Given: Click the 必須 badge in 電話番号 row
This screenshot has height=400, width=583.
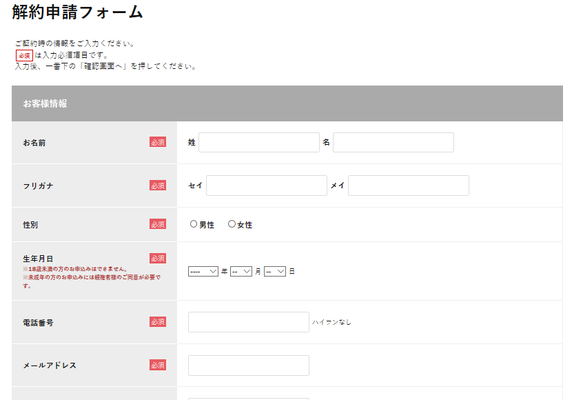Looking at the screenshot, I should [158, 322].
